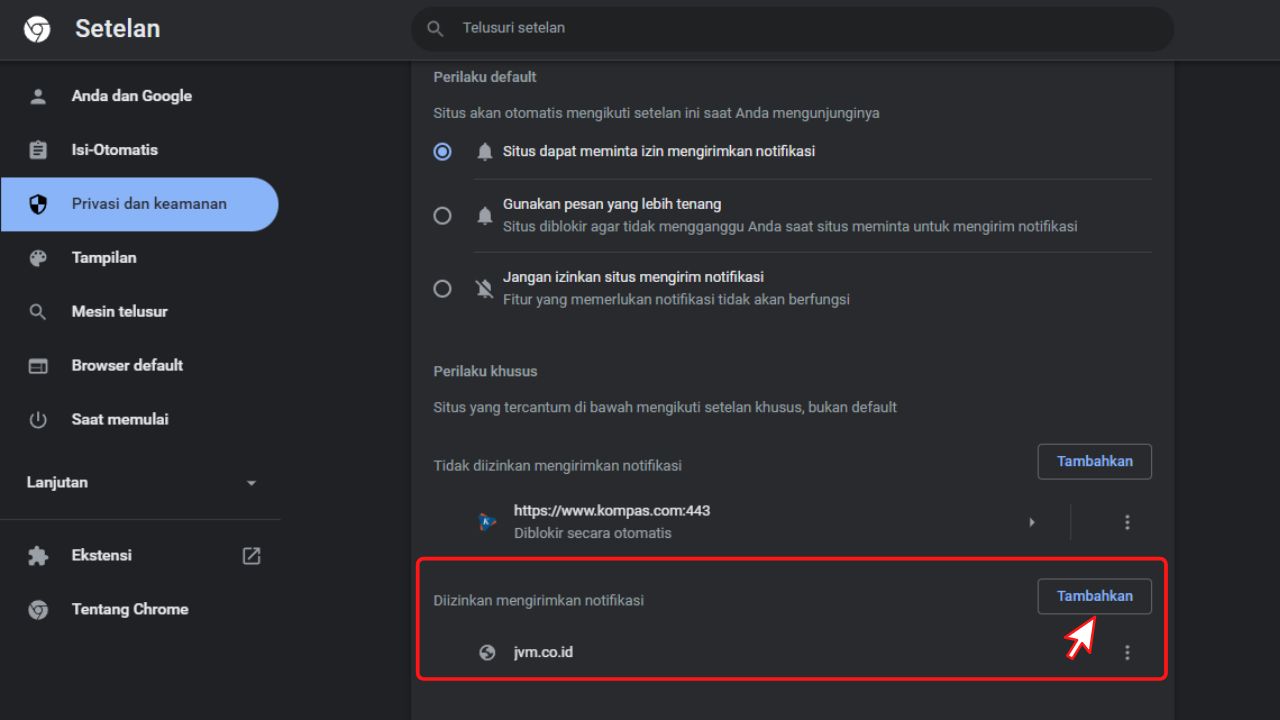The image size is (1280, 720).
Task: Click the shield icon for Privasi dan keamanan
Action: click(38, 205)
